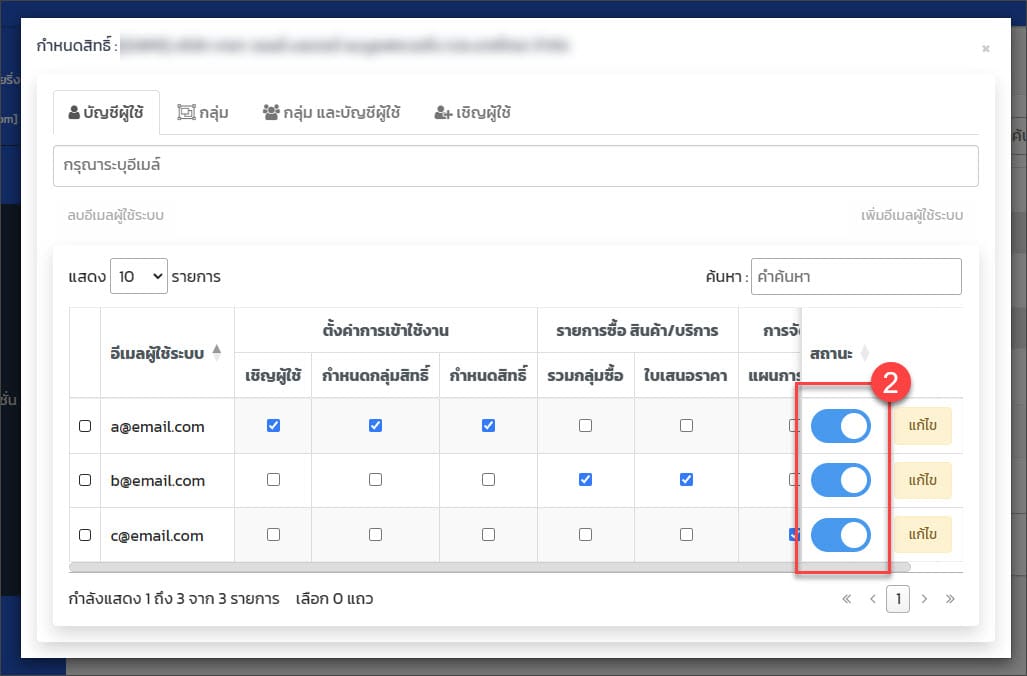Disable status switch for b@email.com
The height and width of the screenshot is (676, 1027).
[x=840, y=480]
